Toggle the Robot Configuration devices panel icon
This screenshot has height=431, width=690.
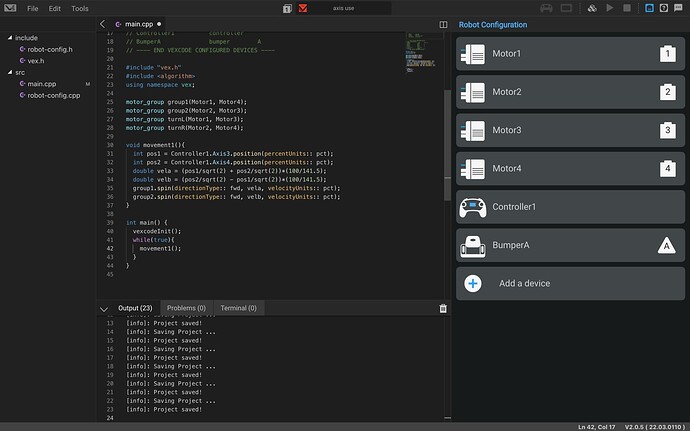tap(649, 8)
